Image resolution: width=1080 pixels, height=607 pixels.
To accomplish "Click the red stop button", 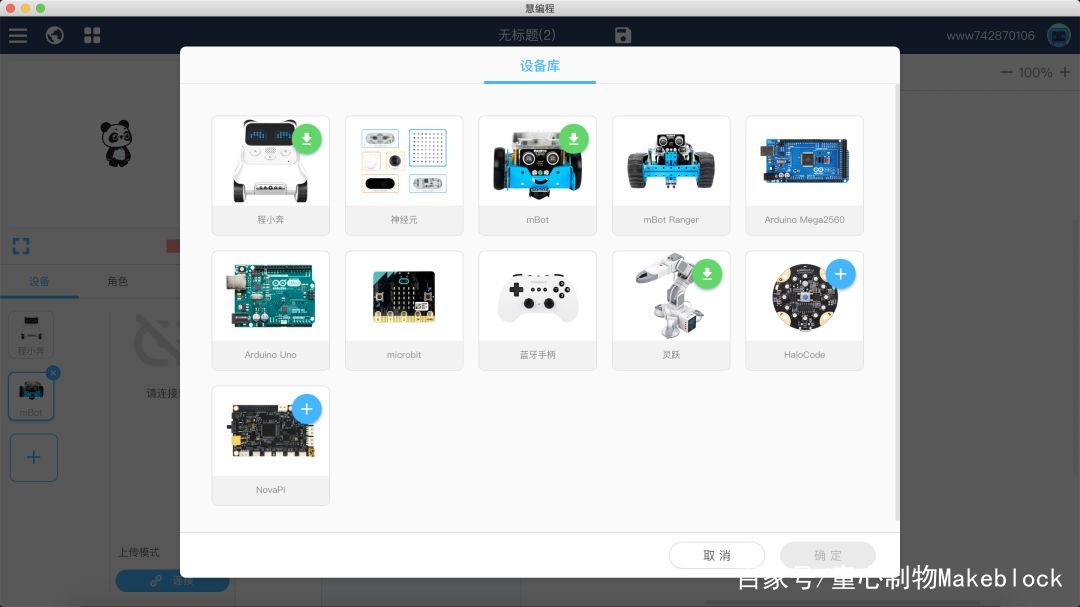I will [173, 246].
